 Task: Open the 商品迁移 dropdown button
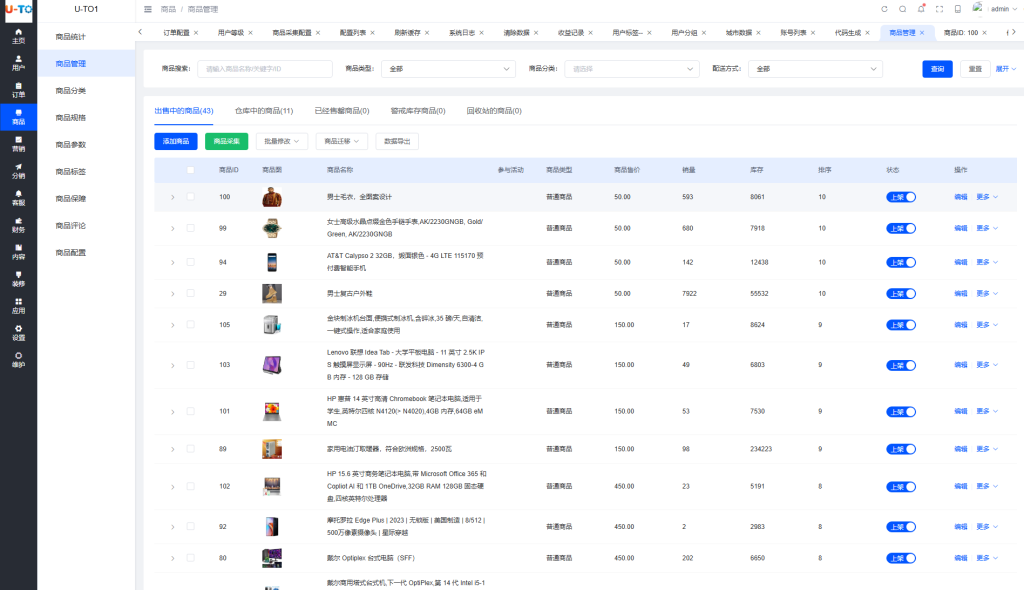(x=342, y=141)
